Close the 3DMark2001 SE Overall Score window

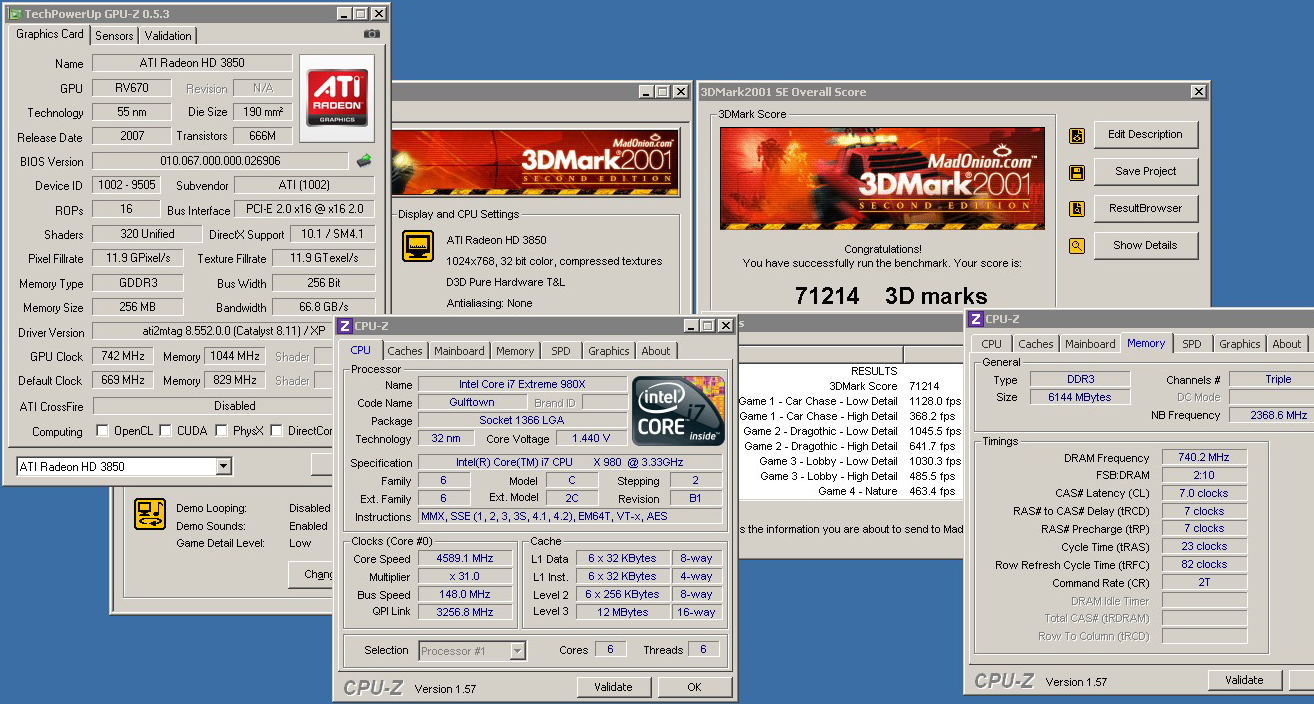coord(1198,92)
